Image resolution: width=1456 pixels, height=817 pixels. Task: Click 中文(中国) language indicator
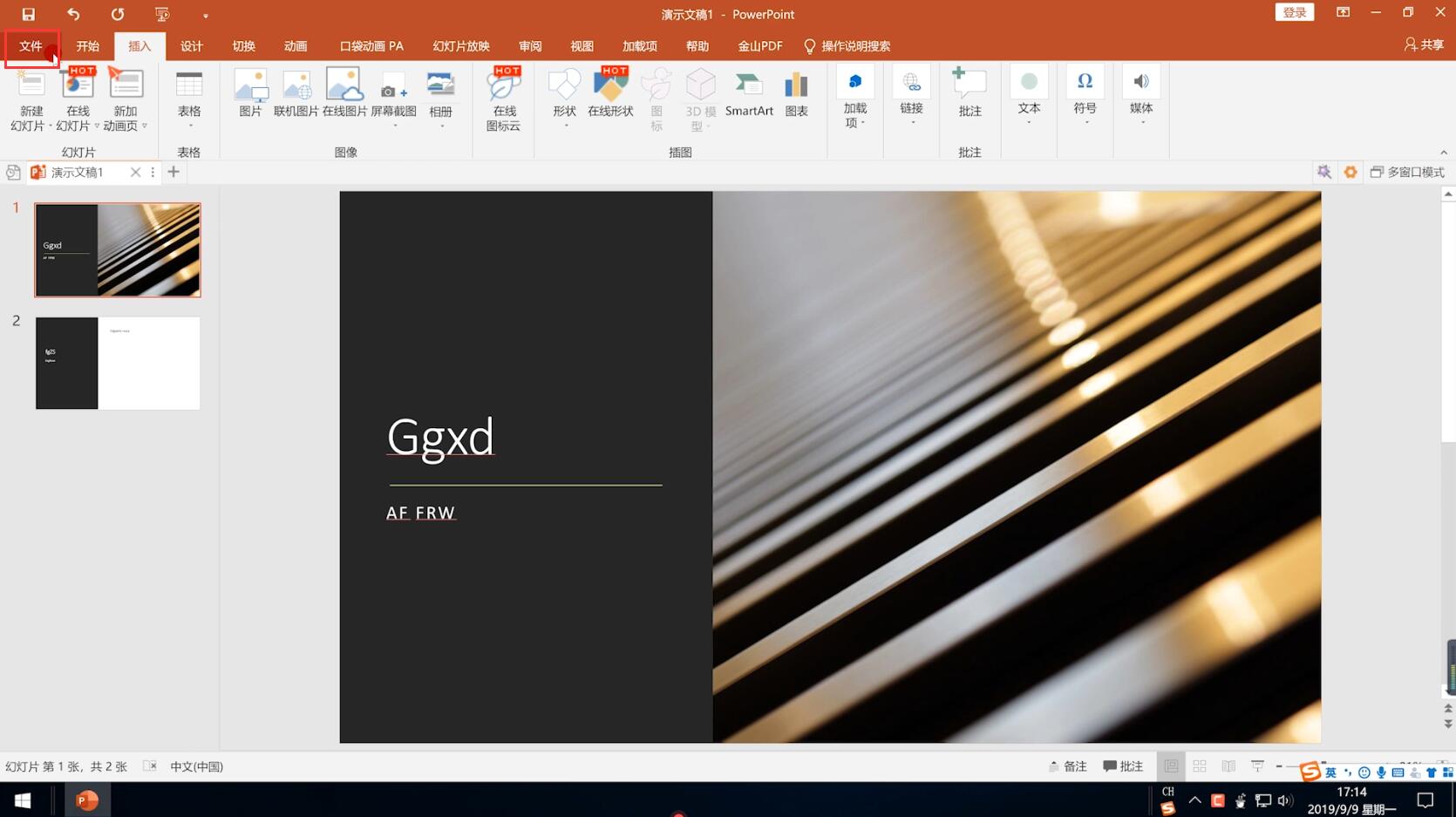click(x=196, y=766)
